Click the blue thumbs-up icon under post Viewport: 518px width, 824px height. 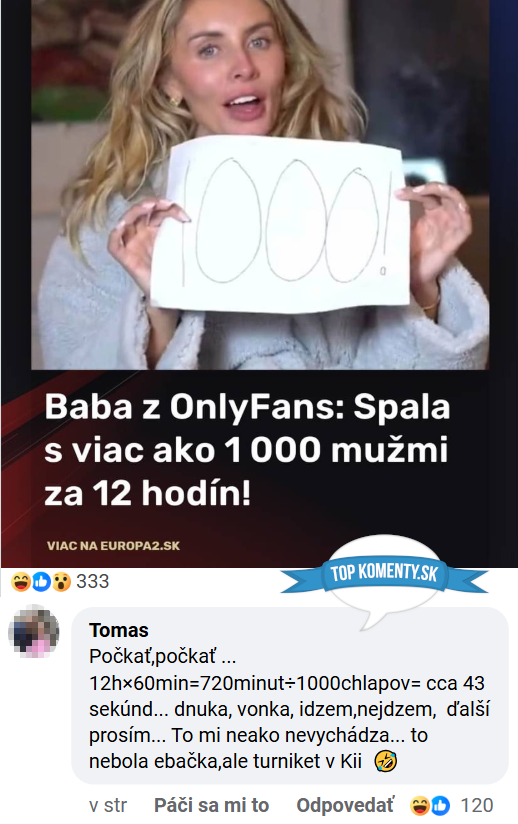click(x=41, y=582)
